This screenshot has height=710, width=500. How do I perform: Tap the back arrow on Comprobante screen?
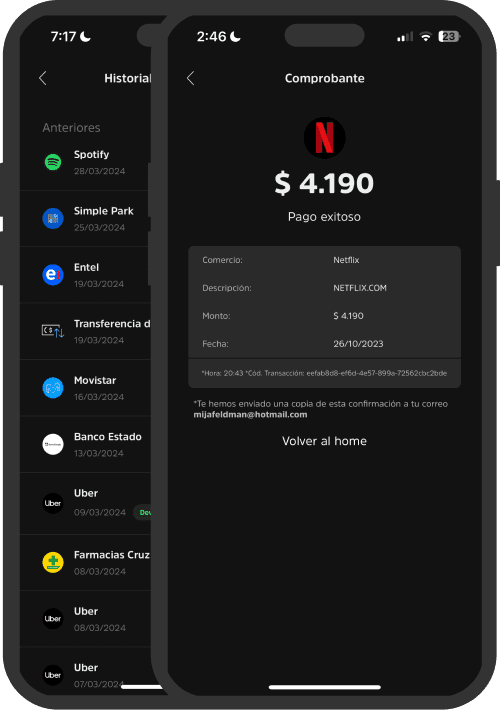[191, 78]
